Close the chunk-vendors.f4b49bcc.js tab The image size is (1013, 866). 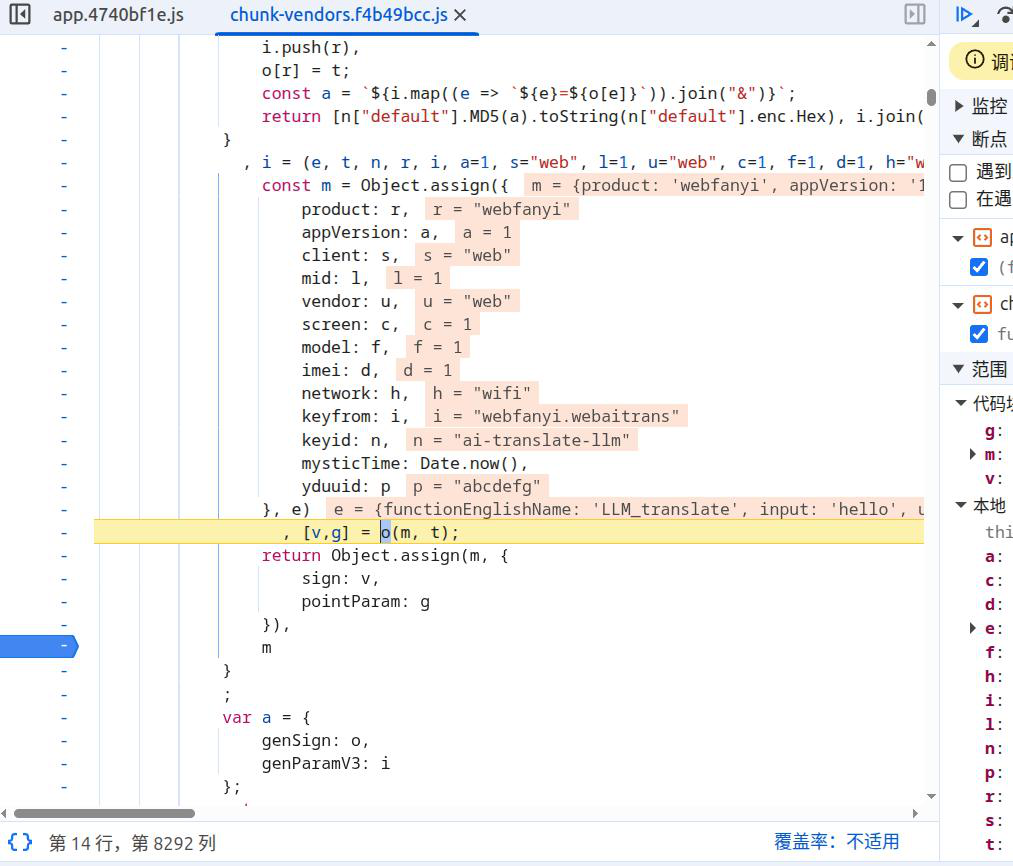pyautogui.click(x=460, y=15)
